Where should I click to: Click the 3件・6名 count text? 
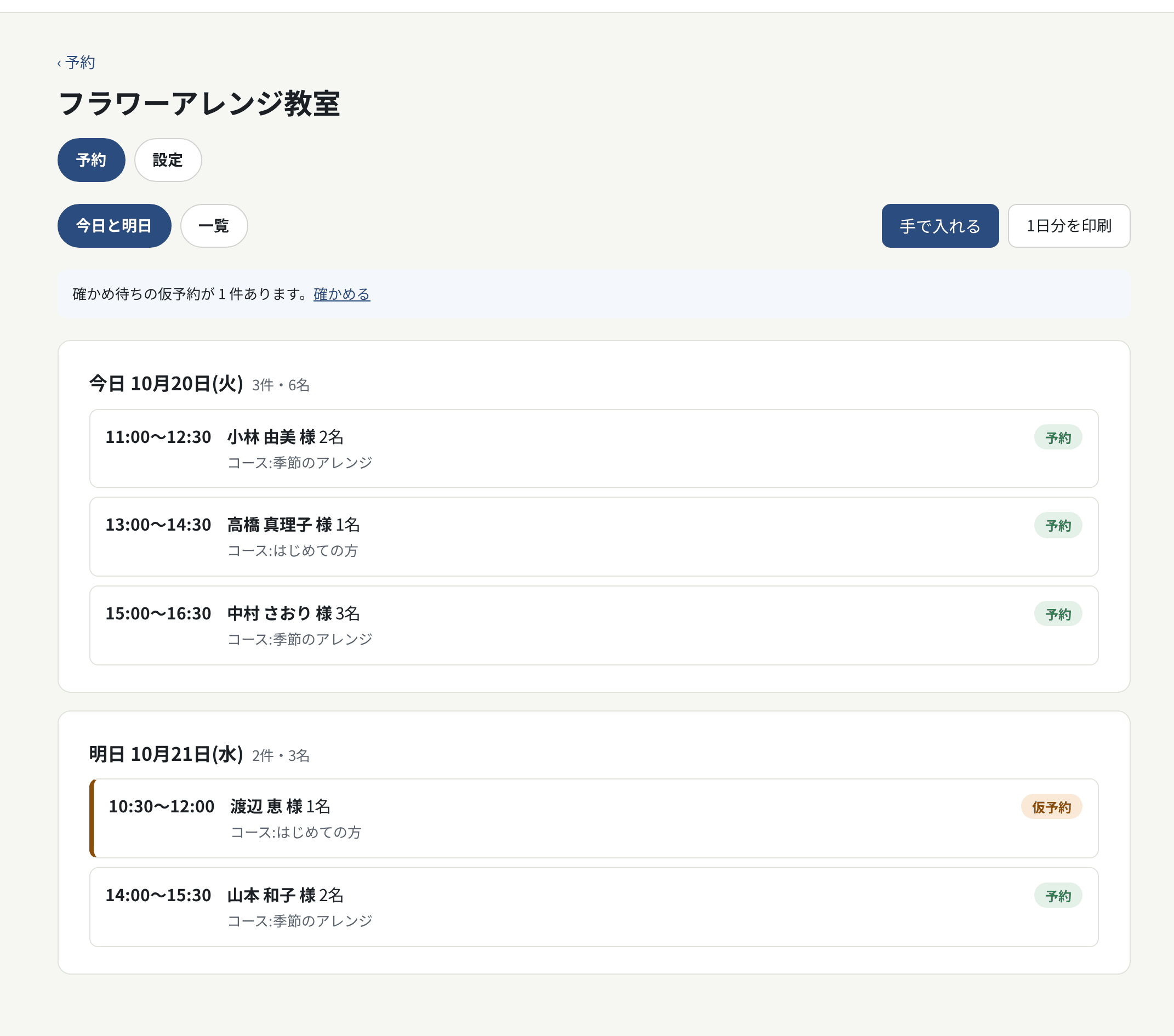[x=280, y=385]
